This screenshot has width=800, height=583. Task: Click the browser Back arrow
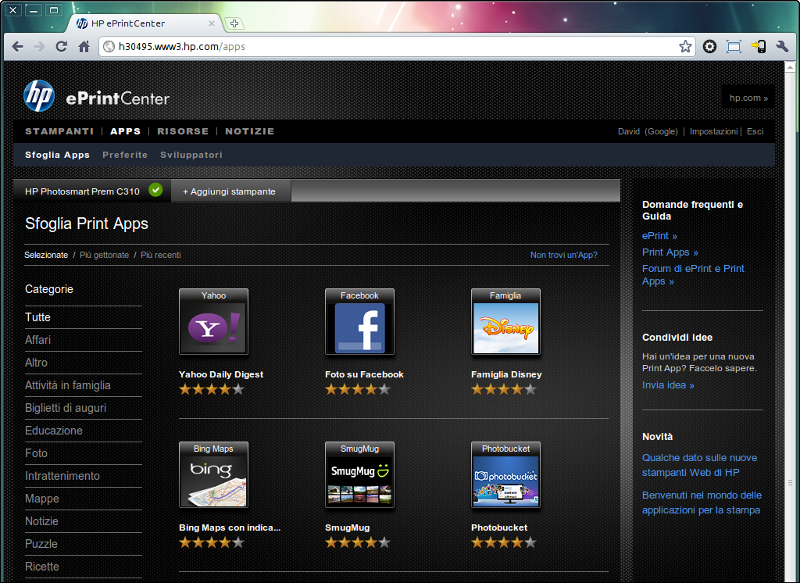(x=17, y=46)
